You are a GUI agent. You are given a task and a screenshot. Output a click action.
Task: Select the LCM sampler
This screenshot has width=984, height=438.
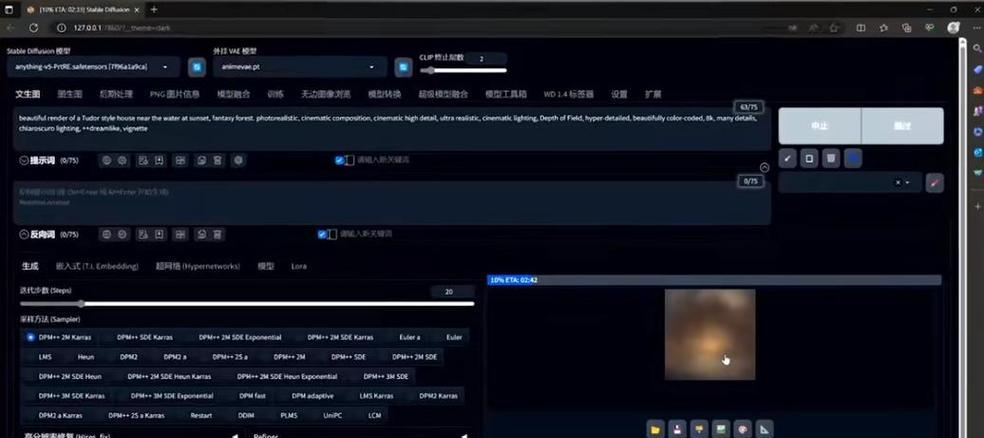click(375, 415)
